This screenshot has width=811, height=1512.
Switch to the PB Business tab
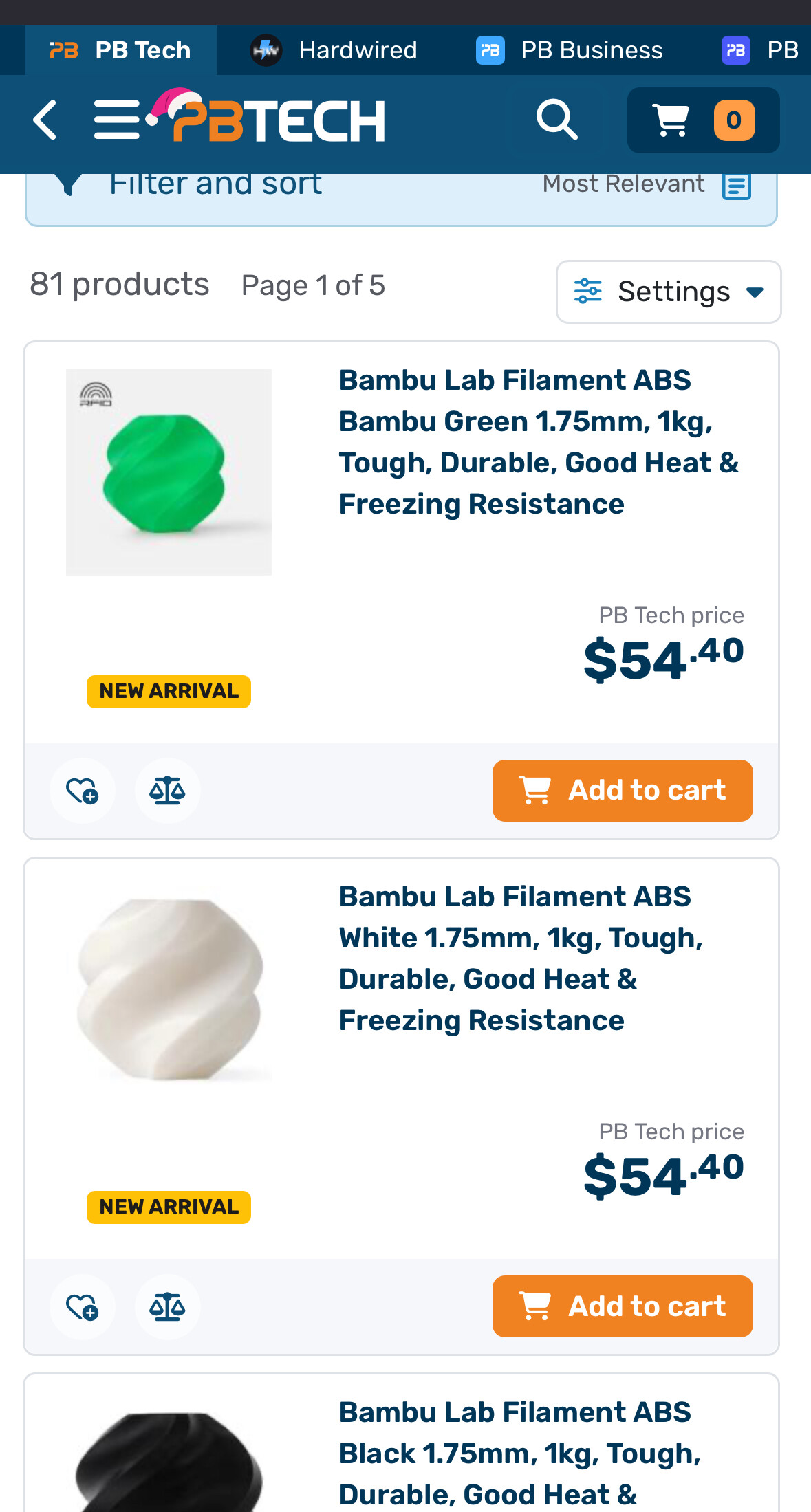point(570,50)
